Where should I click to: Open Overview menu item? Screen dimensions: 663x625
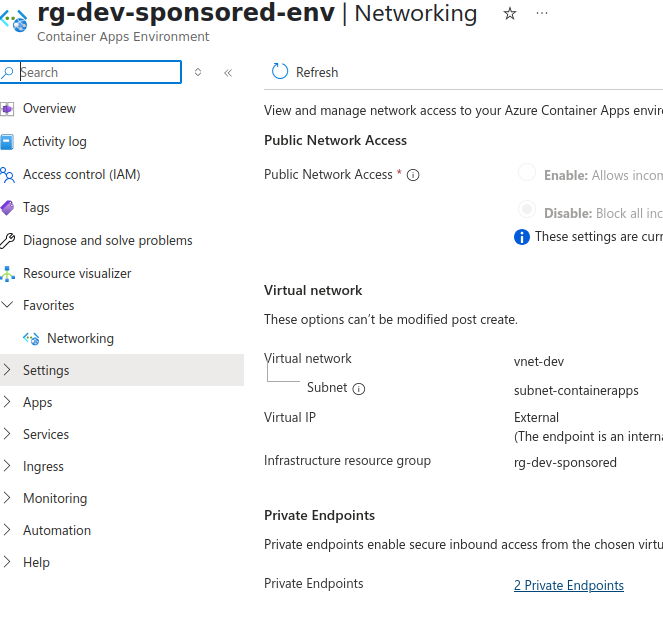[49, 109]
